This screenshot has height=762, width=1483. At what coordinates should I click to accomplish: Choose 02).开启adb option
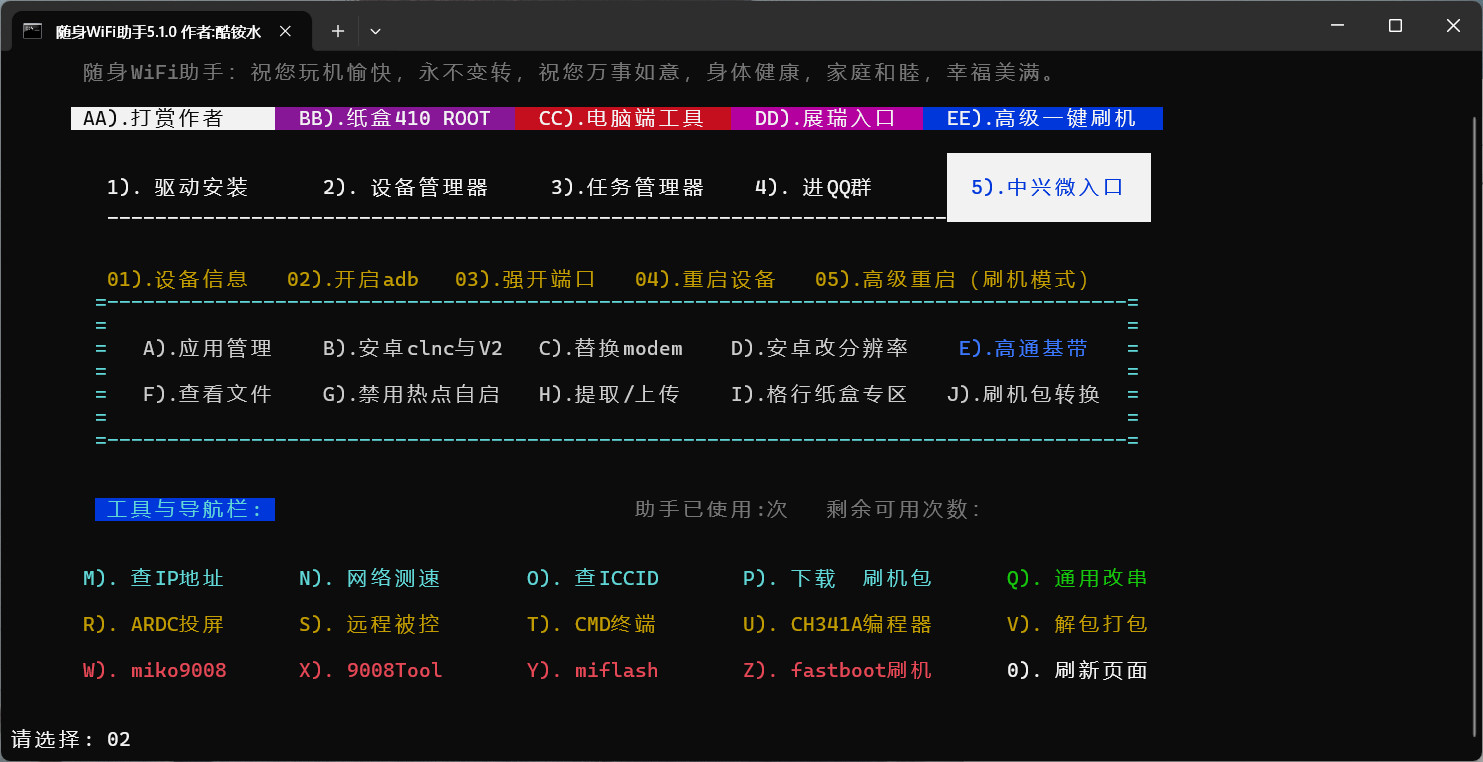352,280
